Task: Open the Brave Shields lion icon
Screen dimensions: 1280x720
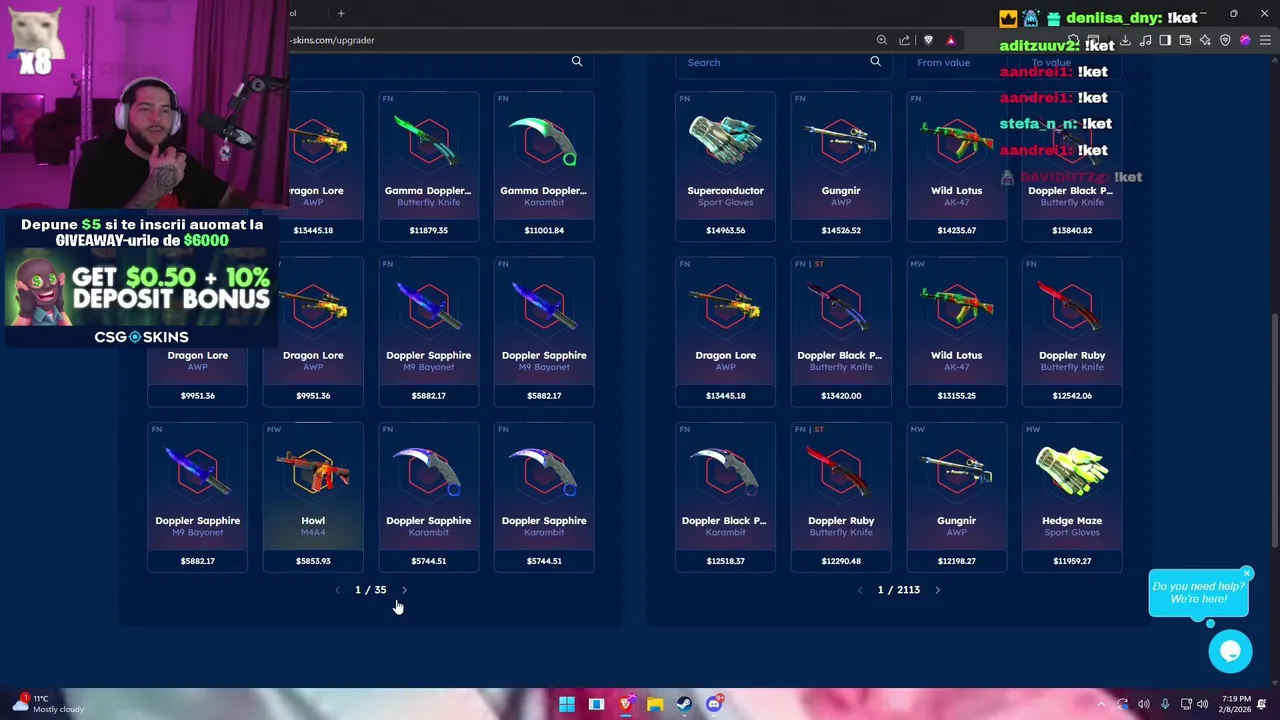Action: (928, 40)
